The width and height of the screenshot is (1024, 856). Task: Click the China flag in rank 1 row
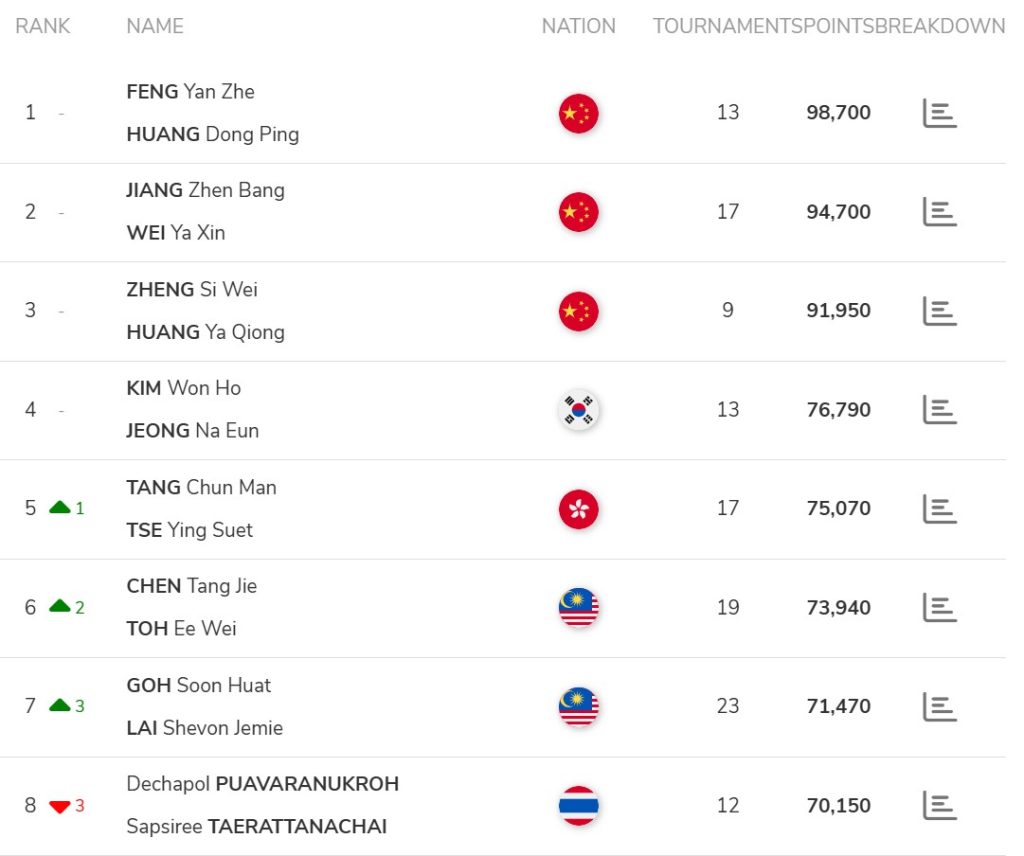(x=579, y=114)
